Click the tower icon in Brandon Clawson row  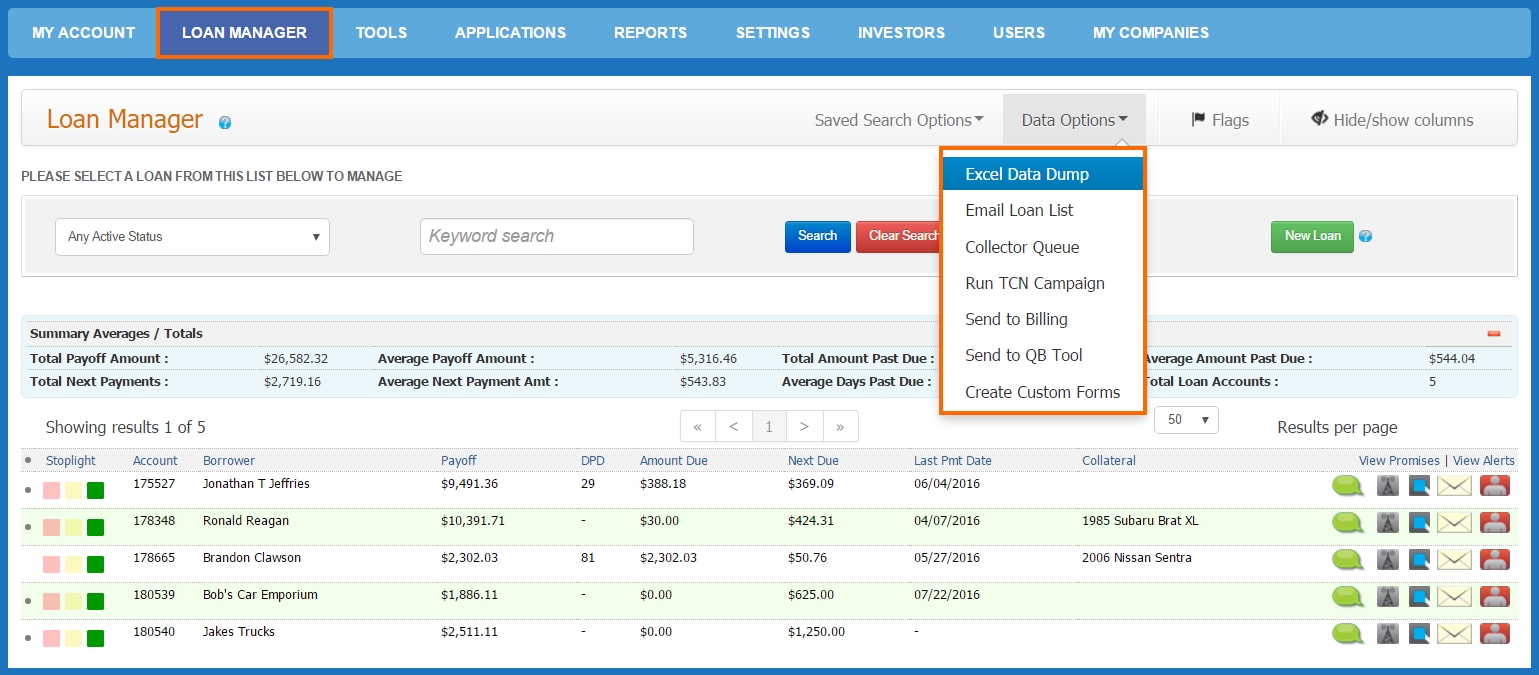point(1387,560)
